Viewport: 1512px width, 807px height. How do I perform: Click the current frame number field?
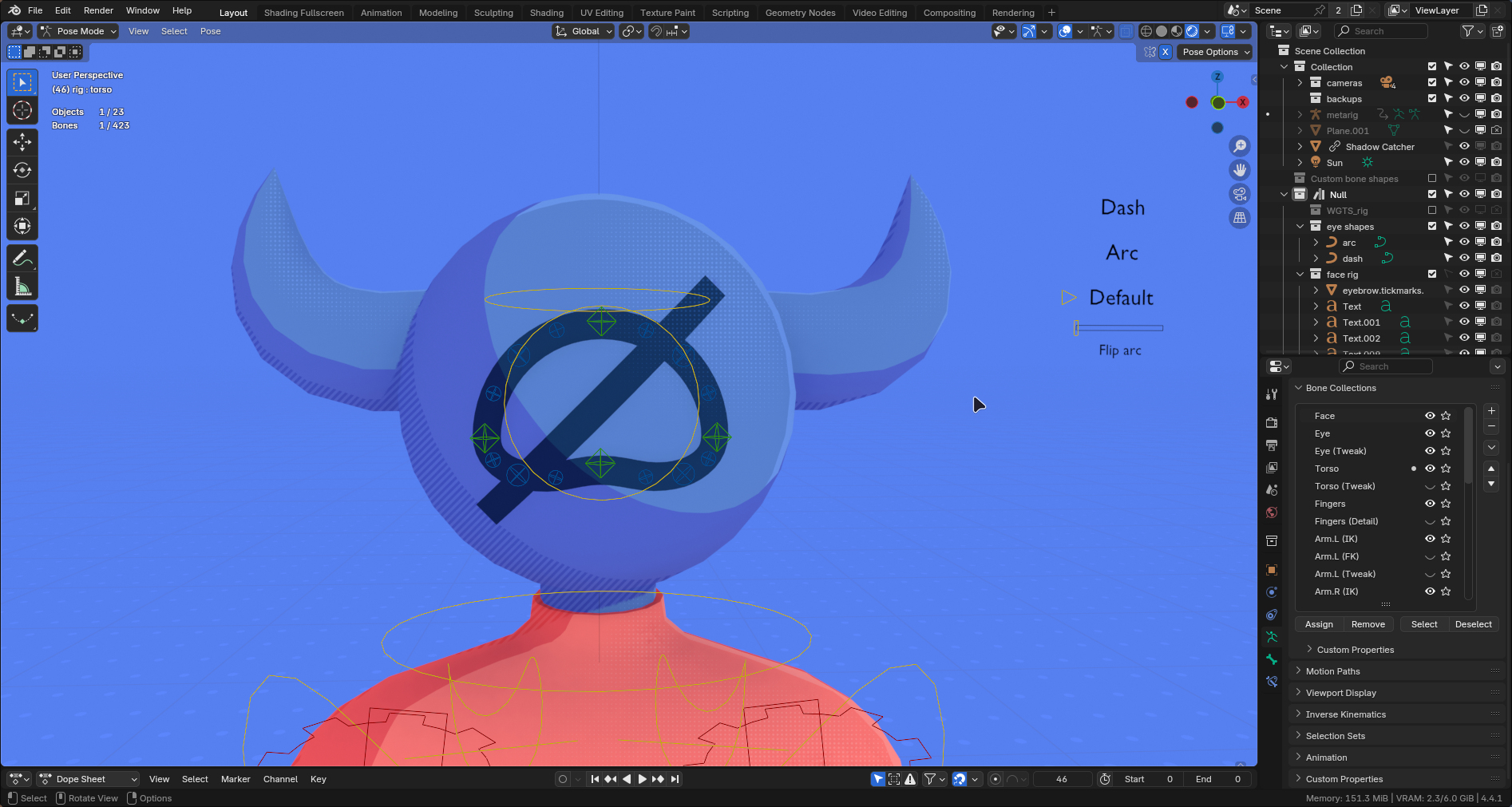click(x=1061, y=779)
